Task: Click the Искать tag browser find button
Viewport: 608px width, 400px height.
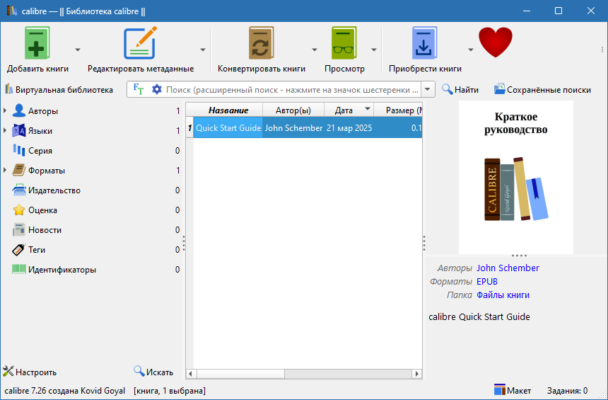Action: pyautogui.click(x=153, y=372)
